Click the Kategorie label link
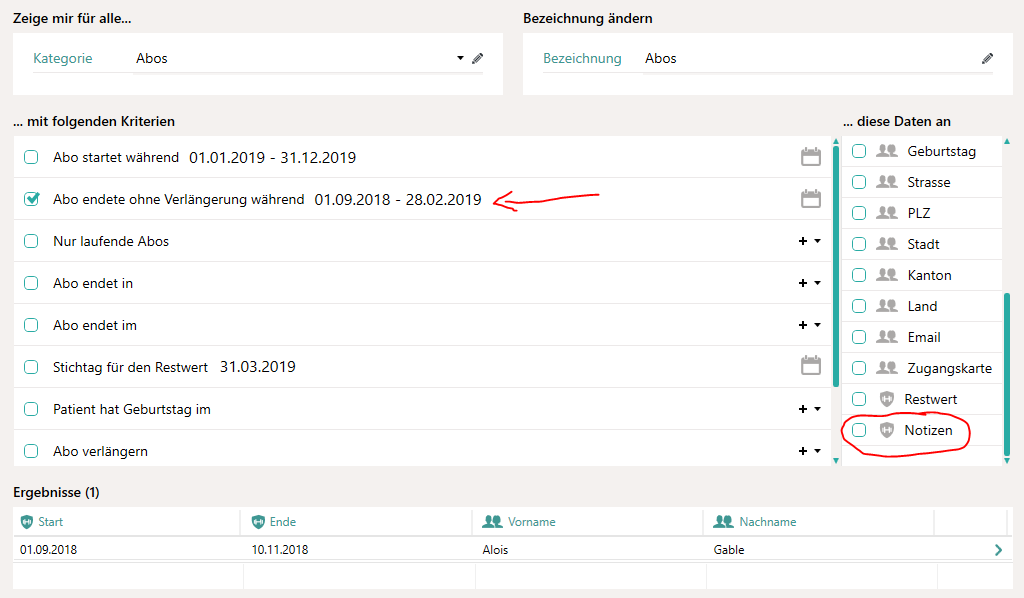 [x=63, y=58]
